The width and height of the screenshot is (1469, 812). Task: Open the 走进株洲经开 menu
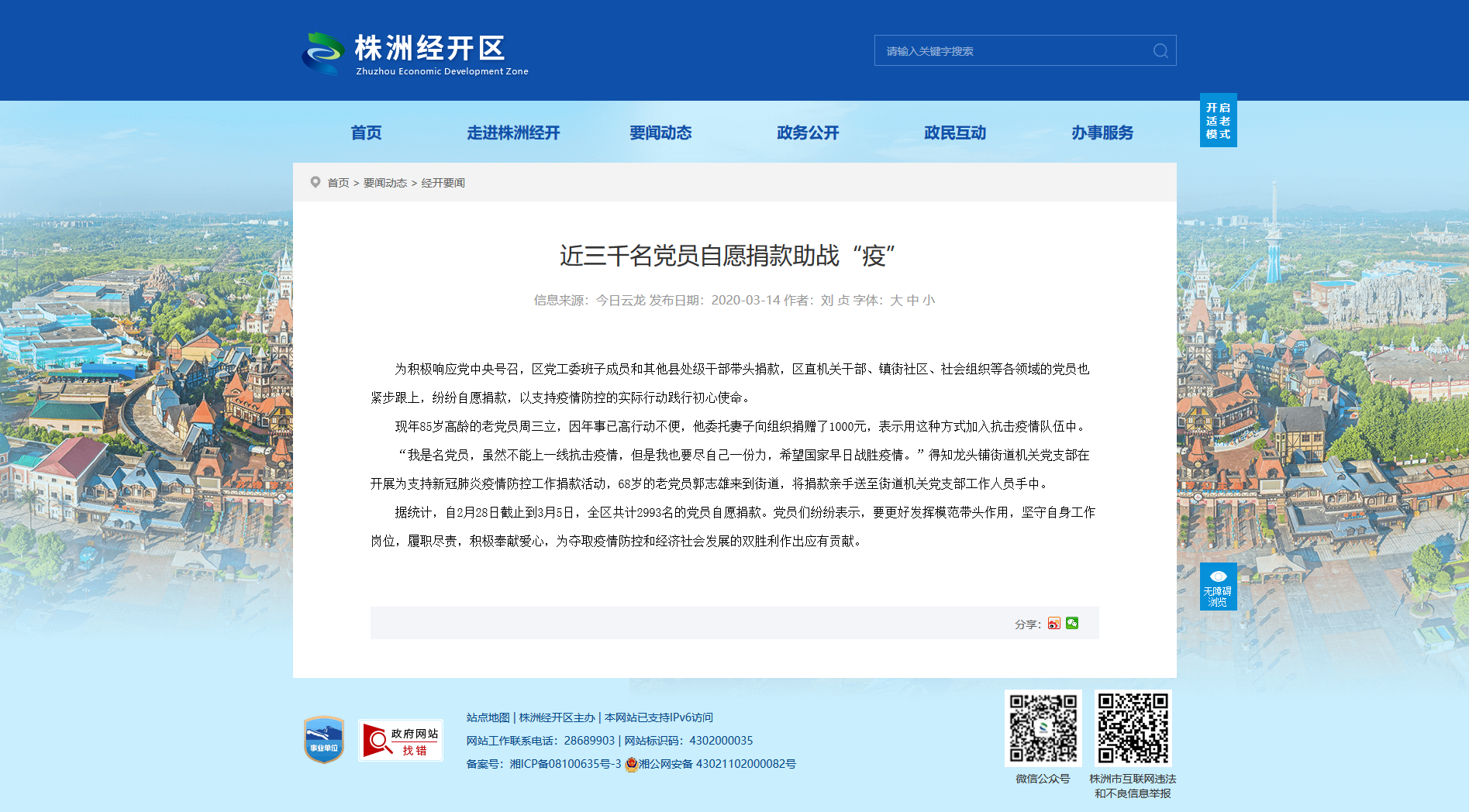pos(513,132)
